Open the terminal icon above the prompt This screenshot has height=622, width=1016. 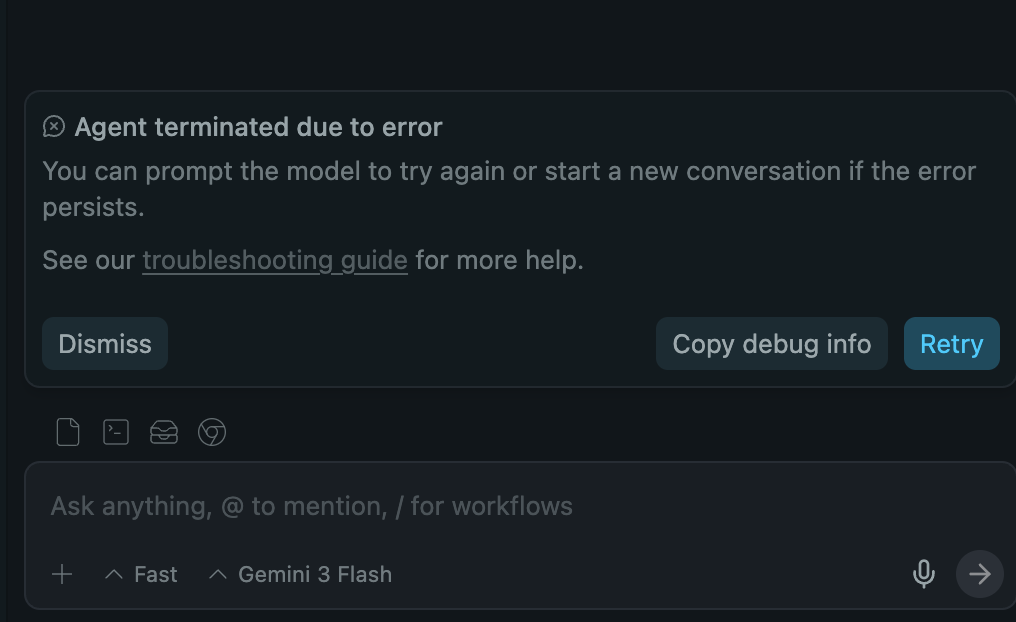pyautogui.click(x=116, y=432)
